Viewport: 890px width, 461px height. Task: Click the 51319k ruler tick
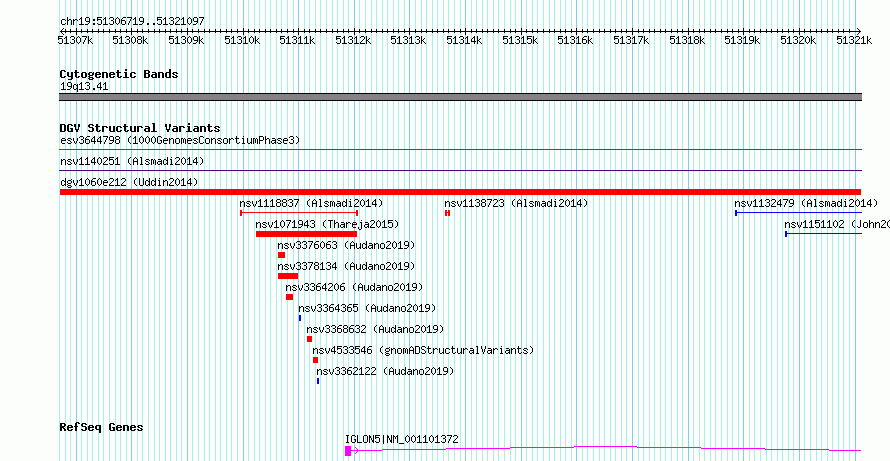pos(744,40)
